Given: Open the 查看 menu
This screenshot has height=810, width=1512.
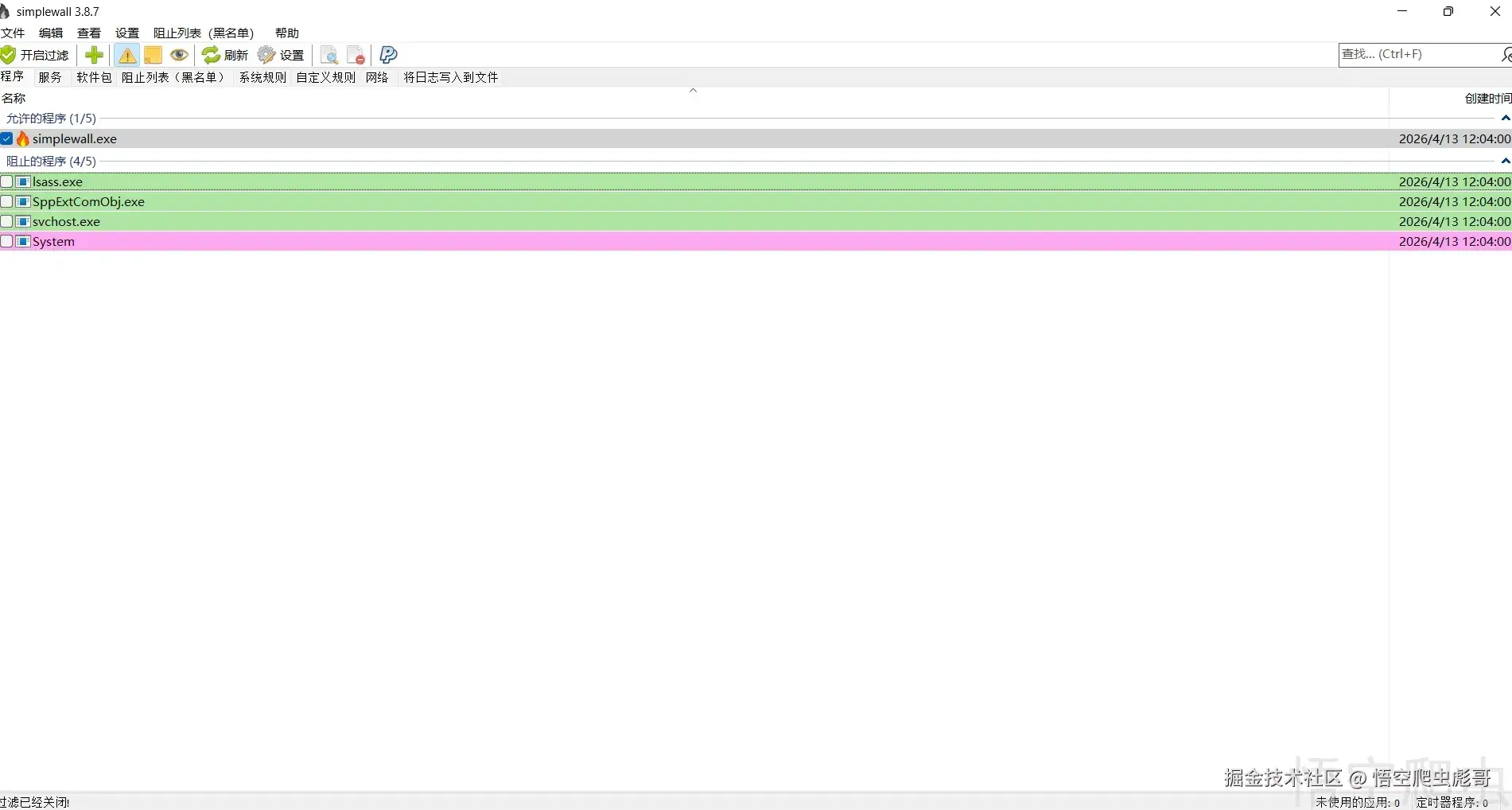Looking at the screenshot, I should tap(89, 33).
